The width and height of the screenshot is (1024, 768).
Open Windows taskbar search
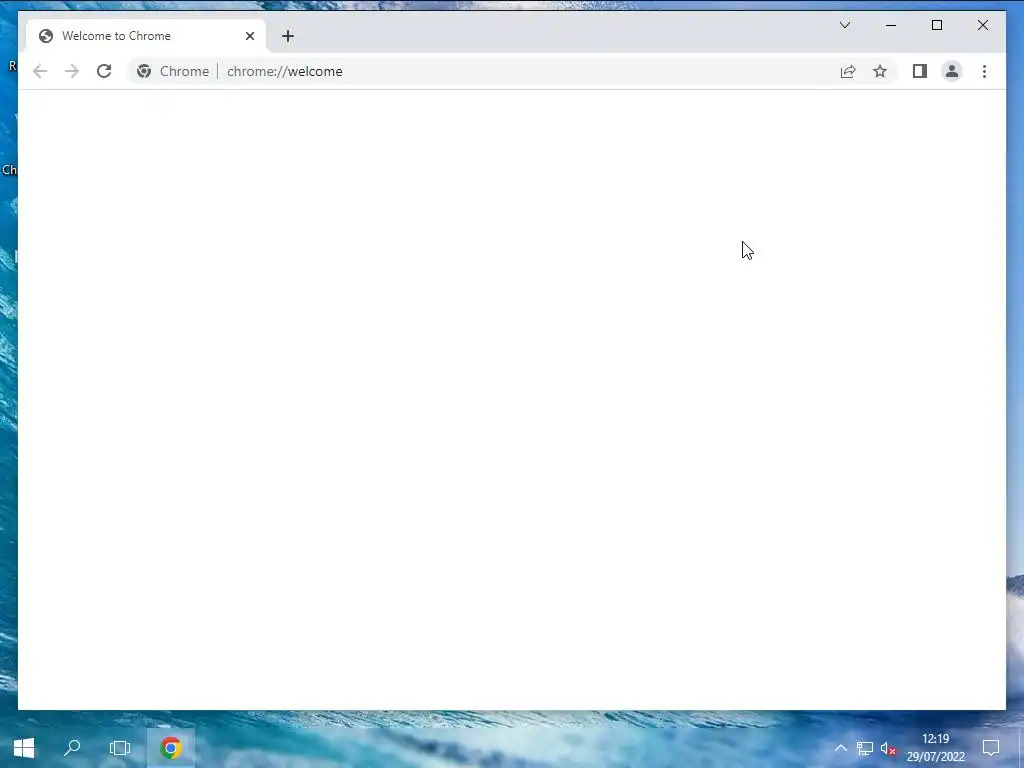click(x=72, y=748)
